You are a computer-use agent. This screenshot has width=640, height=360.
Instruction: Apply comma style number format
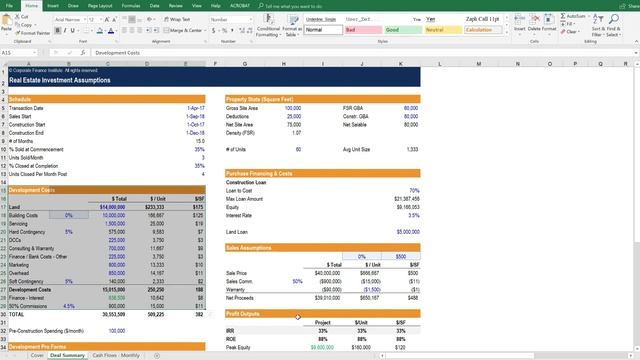(x=232, y=31)
